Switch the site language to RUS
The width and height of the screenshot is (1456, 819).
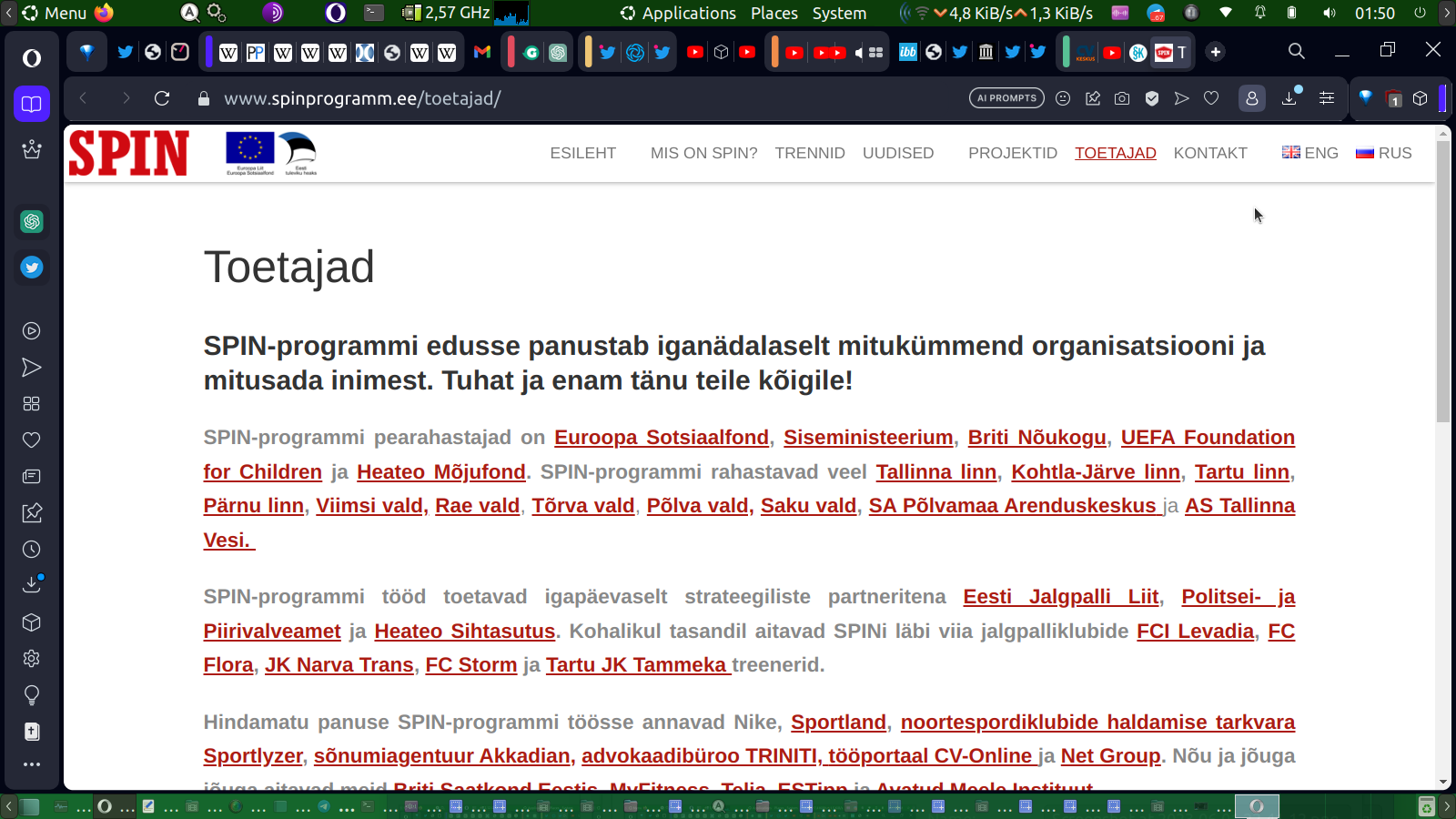coord(1384,153)
